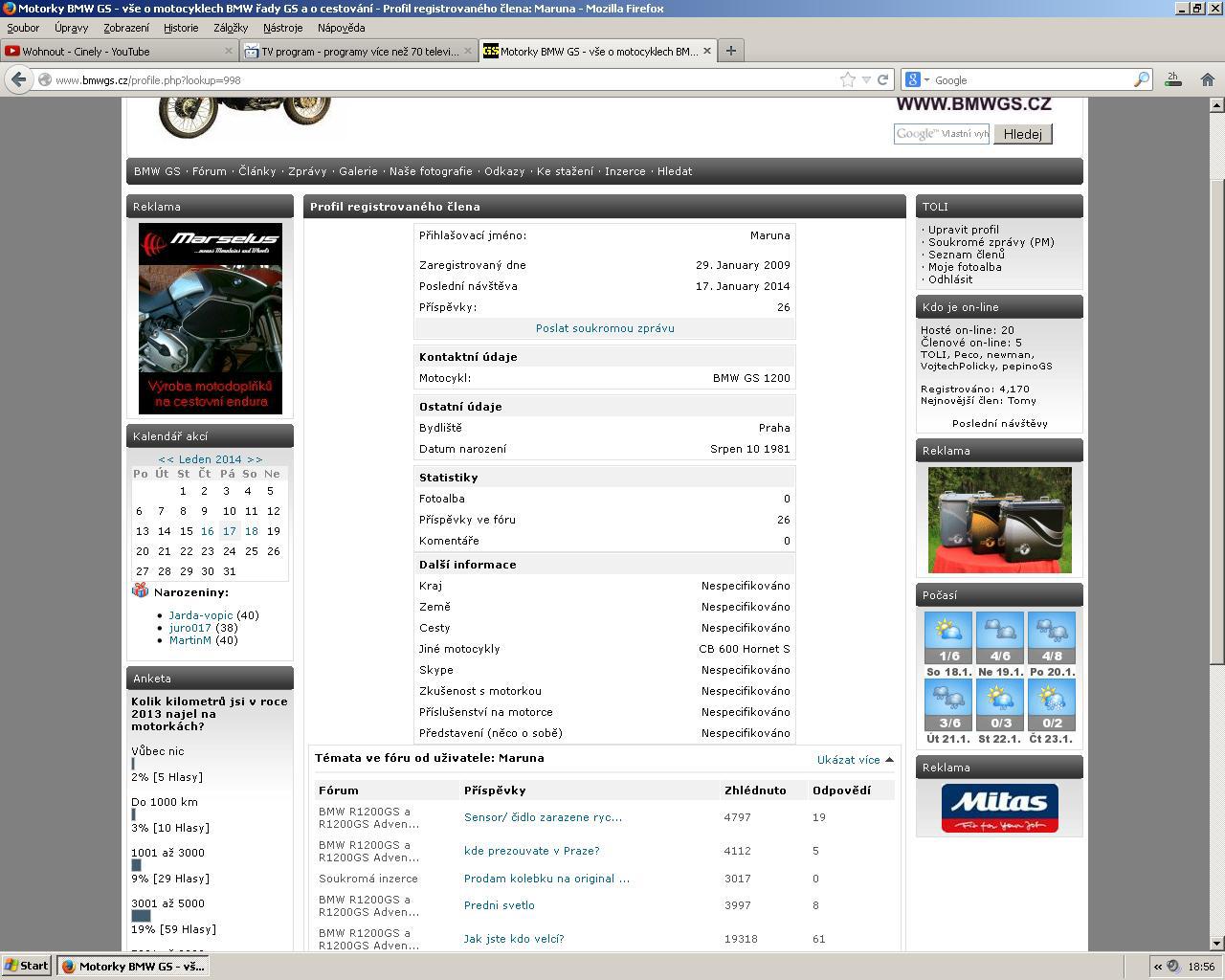Click the Google custom search field
This screenshot has height=980, width=1225.
pyautogui.click(x=942, y=134)
